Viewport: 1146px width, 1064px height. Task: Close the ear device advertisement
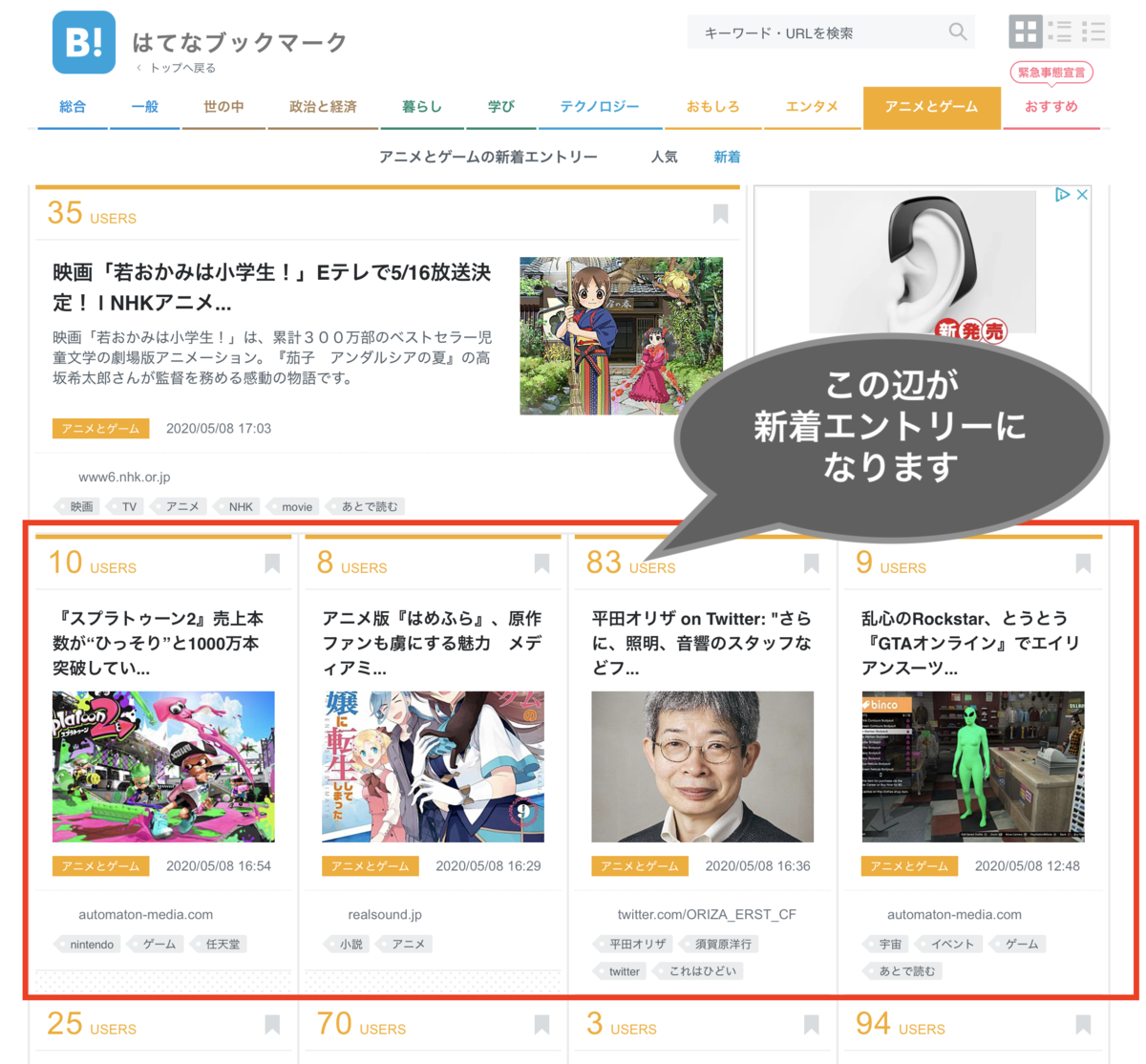pyautogui.click(x=1082, y=195)
